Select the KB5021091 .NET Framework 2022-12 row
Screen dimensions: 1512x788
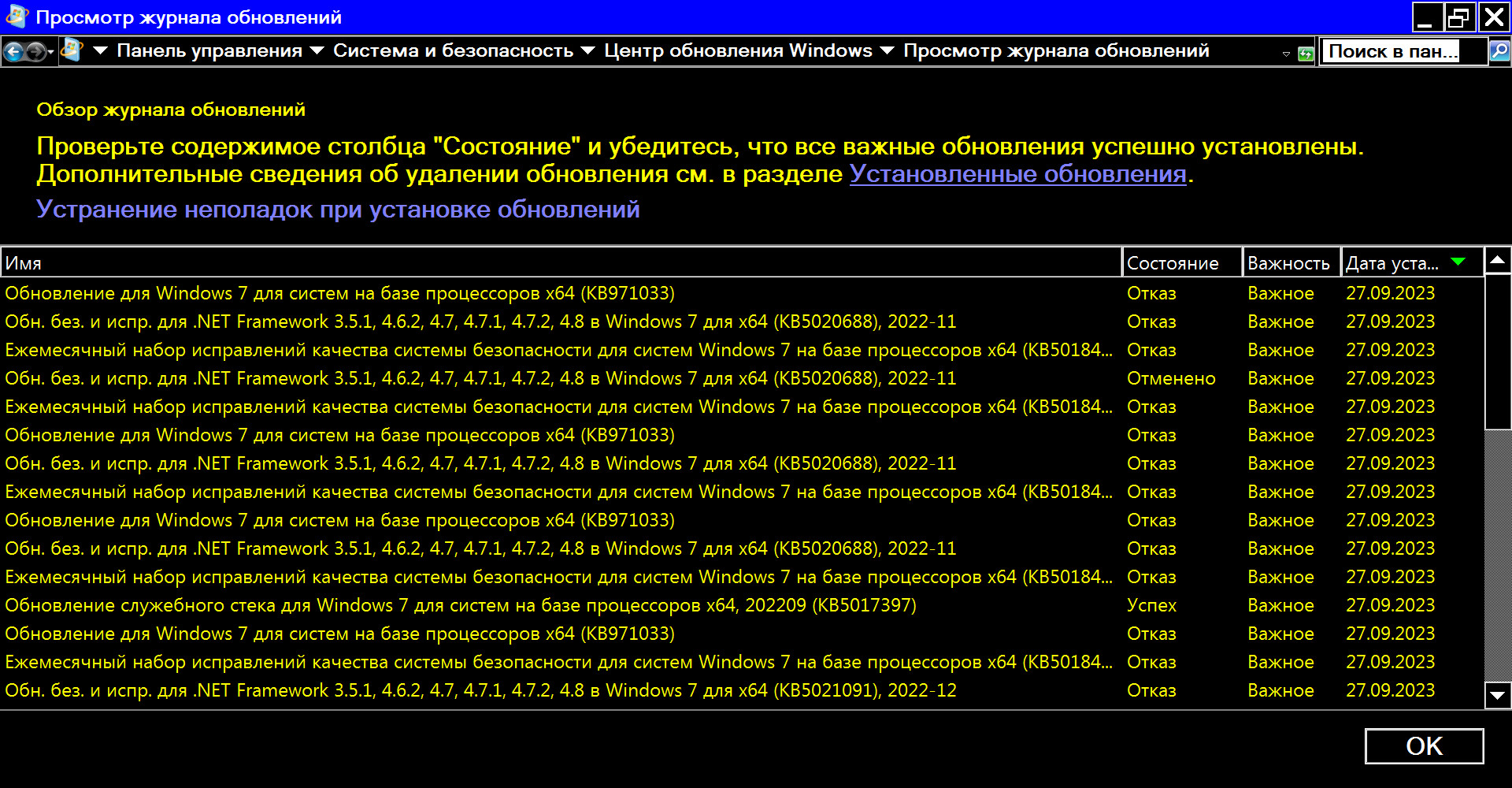(742, 690)
